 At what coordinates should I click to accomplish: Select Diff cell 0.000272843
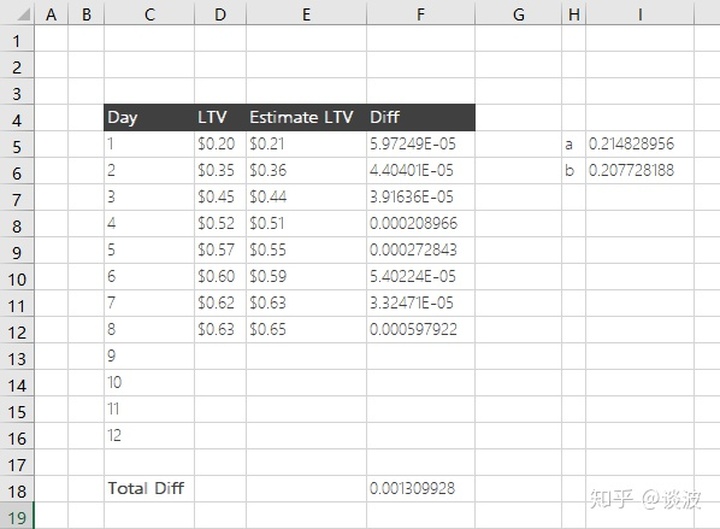(421, 250)
